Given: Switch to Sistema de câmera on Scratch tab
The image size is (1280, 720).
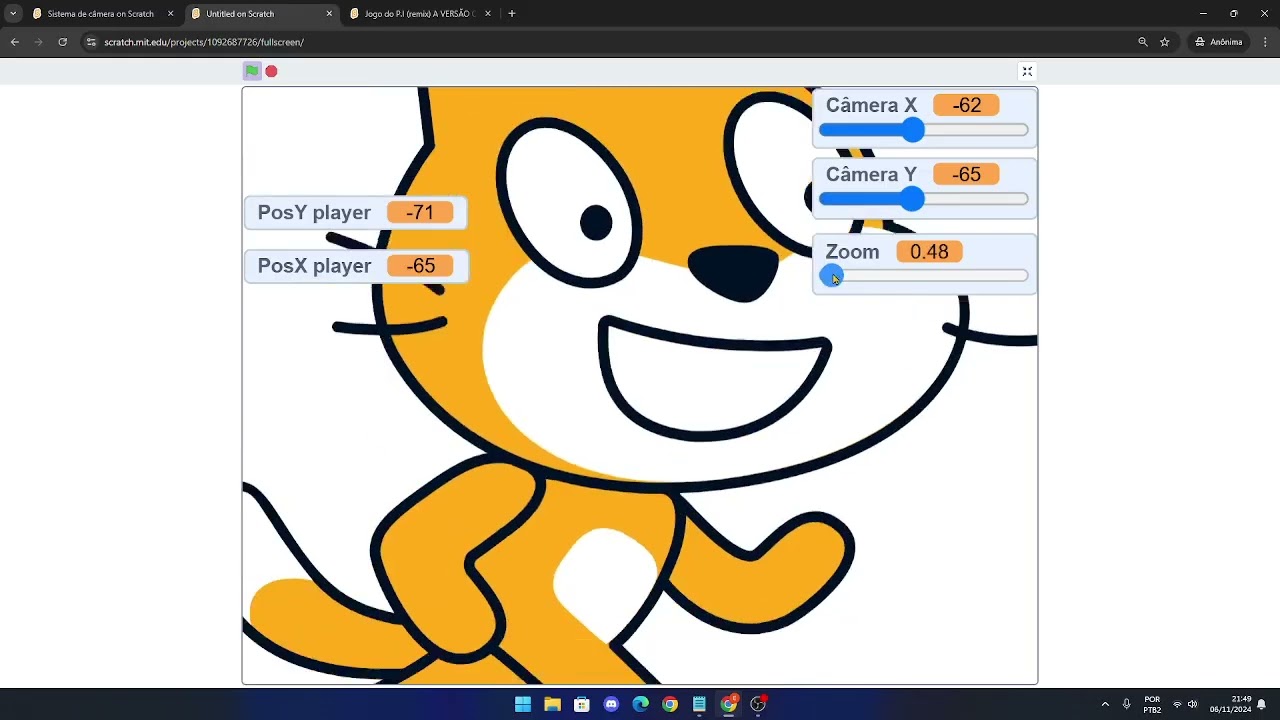Looking at the screenshot, I should pos(102,14).
